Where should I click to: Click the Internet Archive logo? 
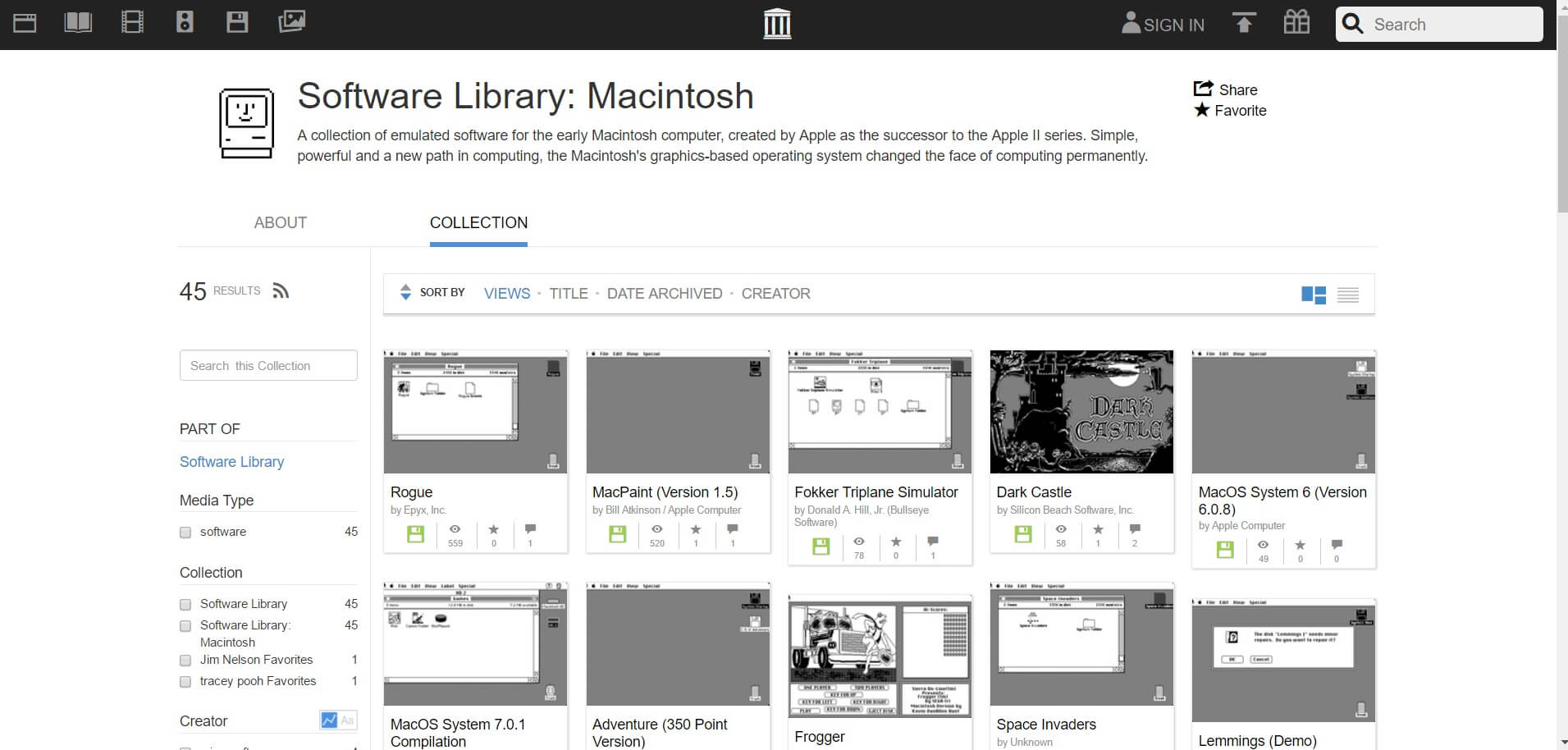[x=777, y=24]
